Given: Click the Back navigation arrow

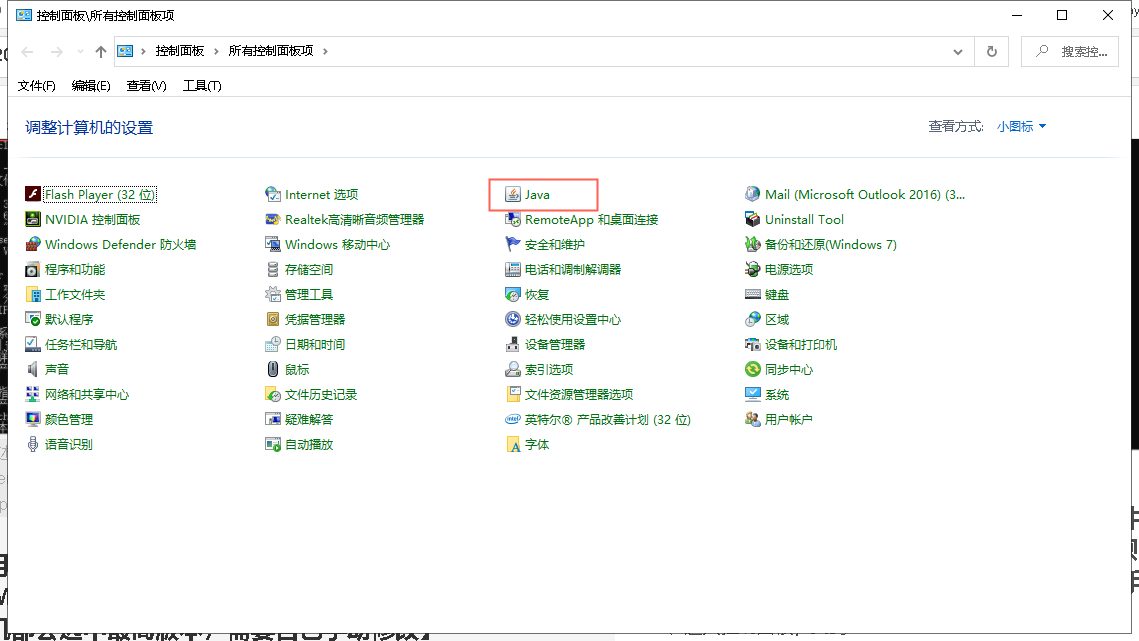Looking at the screenshot, I should point(28,52).
